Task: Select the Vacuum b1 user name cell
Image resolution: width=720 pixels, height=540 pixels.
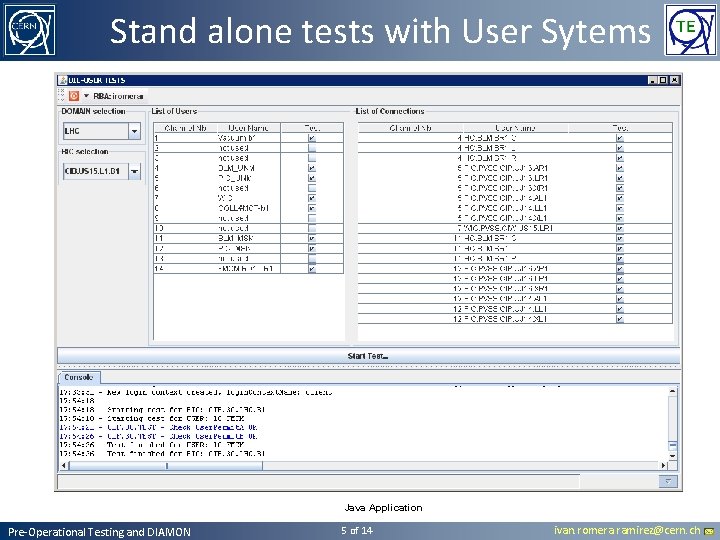Action: tap(248, 138)
